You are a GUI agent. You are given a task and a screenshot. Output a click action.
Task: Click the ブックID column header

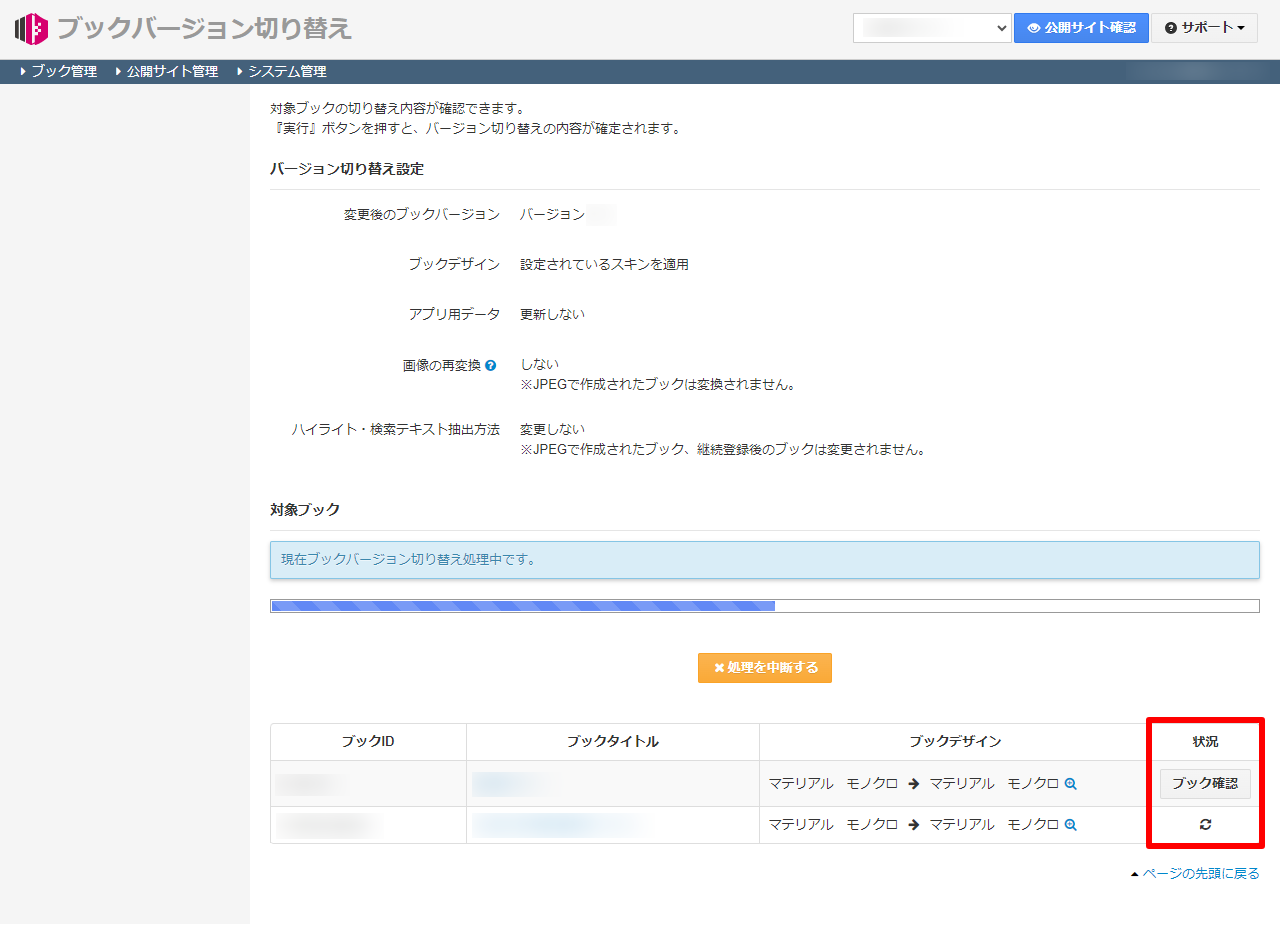(368, 742)
